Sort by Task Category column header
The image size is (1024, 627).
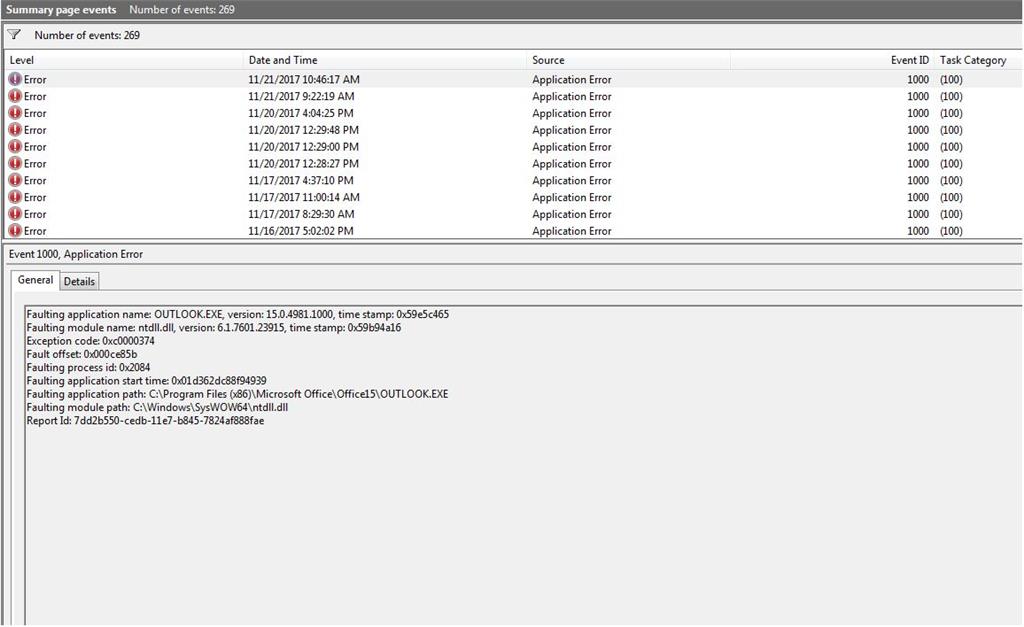click(x=978, y=60)
